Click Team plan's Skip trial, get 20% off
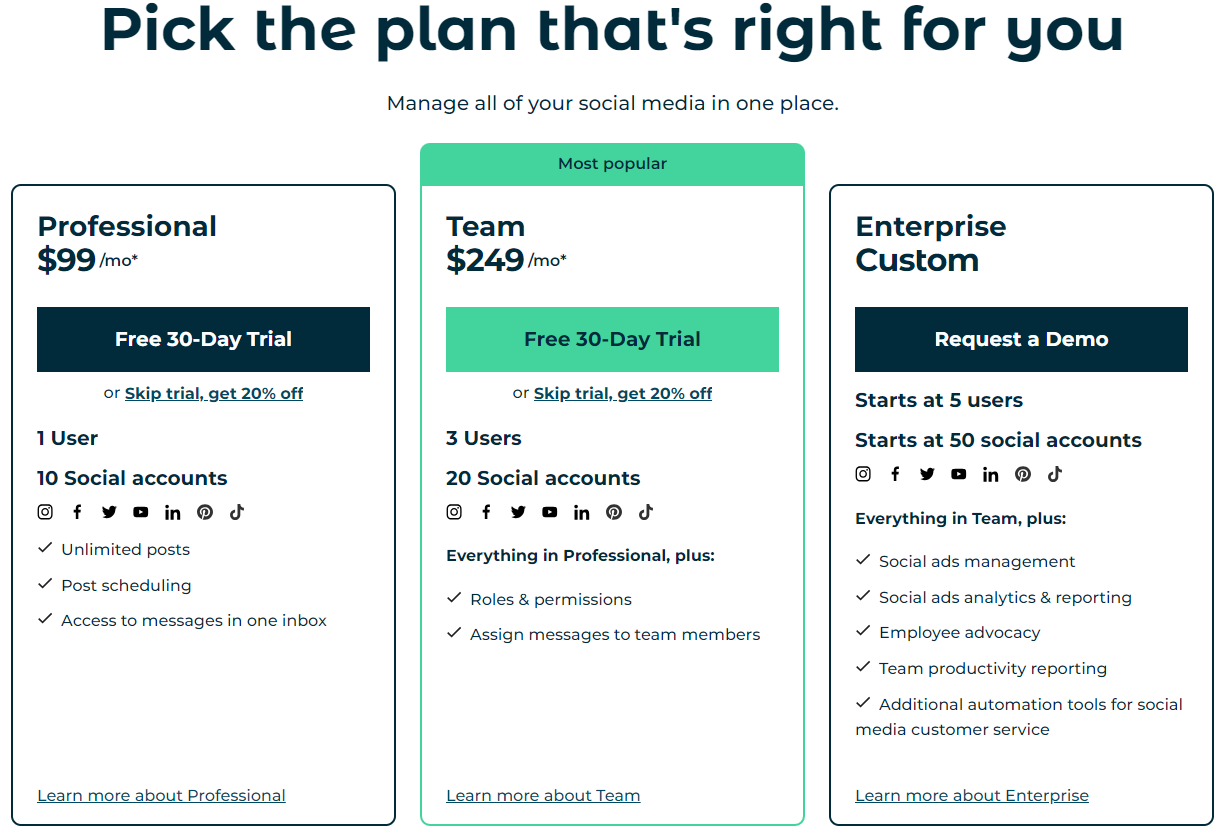 pyautogui.click(x=623, y=393)
